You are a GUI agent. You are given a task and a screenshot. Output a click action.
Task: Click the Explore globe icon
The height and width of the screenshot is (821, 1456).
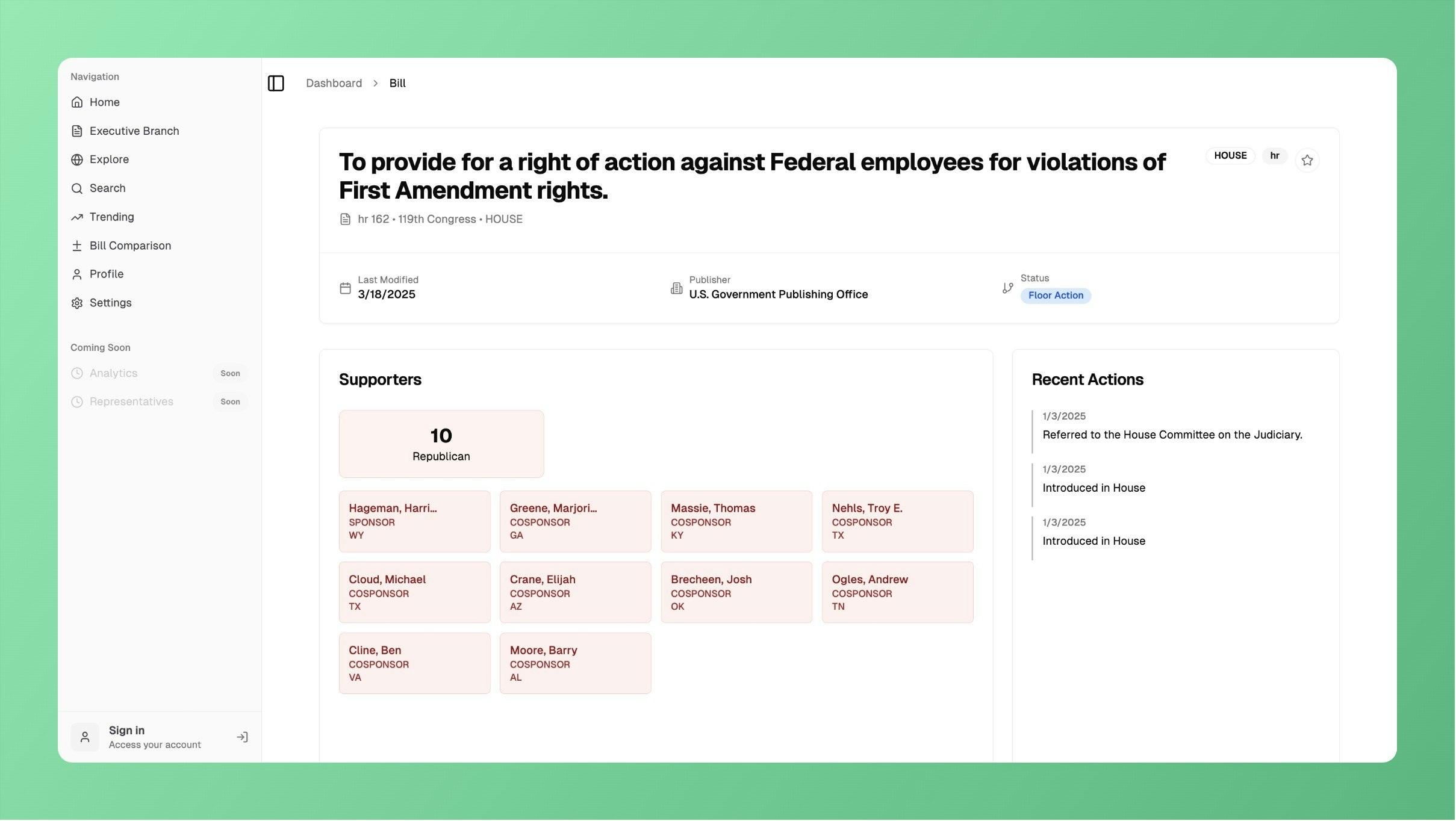[x=77, y=160]
